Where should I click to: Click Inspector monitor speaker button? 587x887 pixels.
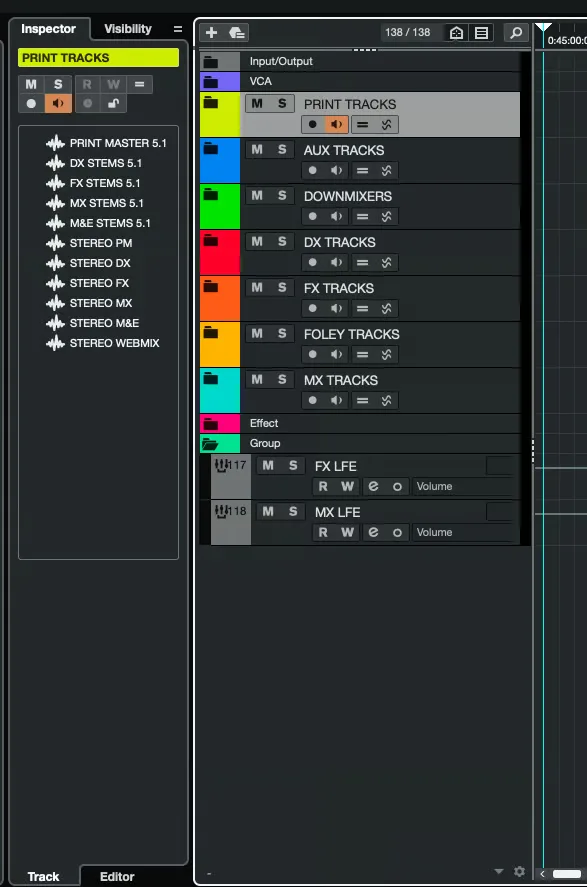pos(58,104)
